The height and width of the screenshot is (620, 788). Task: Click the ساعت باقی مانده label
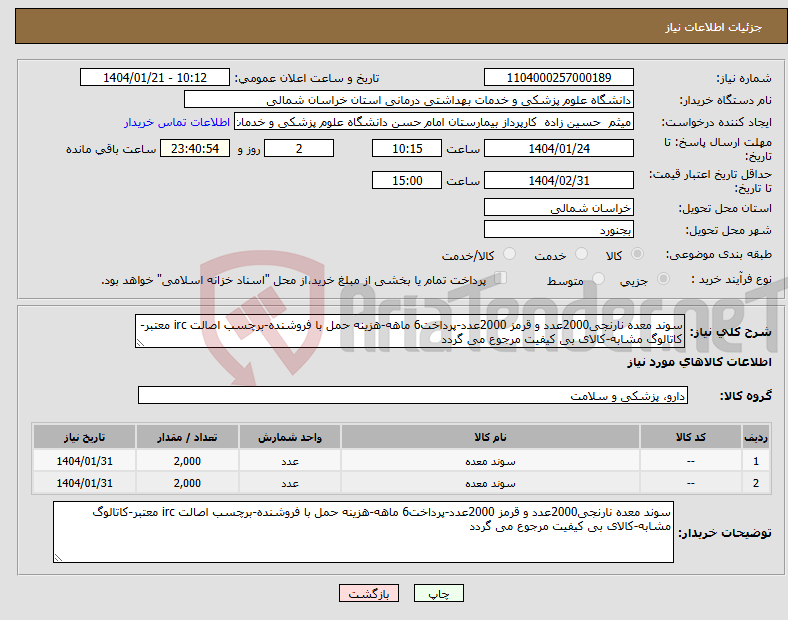click(x=111, y=149)
